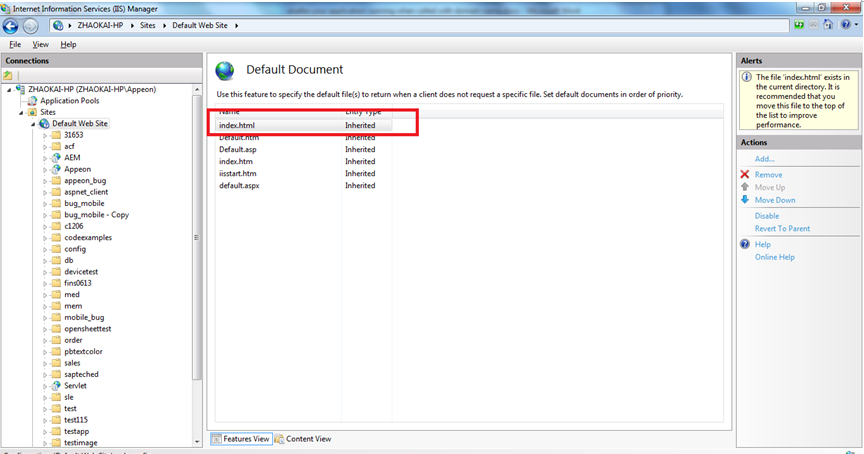Select the index.html document row

304,126
